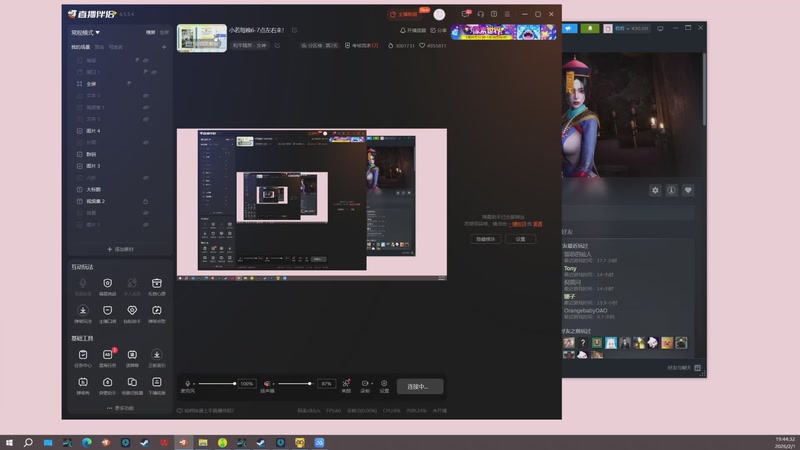Toggle checkbox for 视频集 2 source
800x450 pixels.
coord(80,201)
